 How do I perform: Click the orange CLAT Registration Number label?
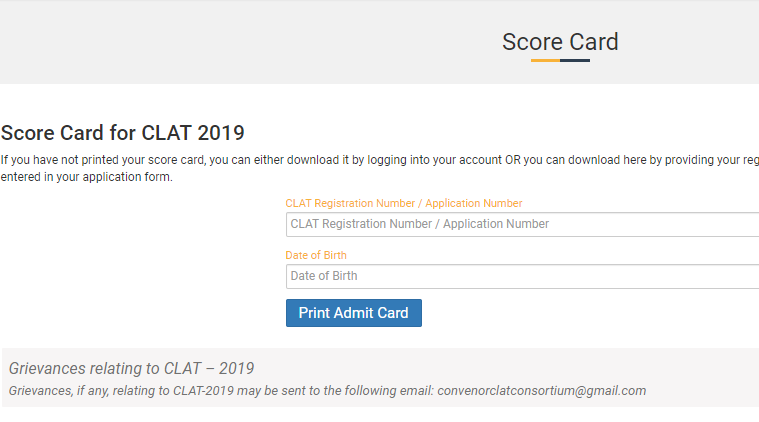pos(403,203)
